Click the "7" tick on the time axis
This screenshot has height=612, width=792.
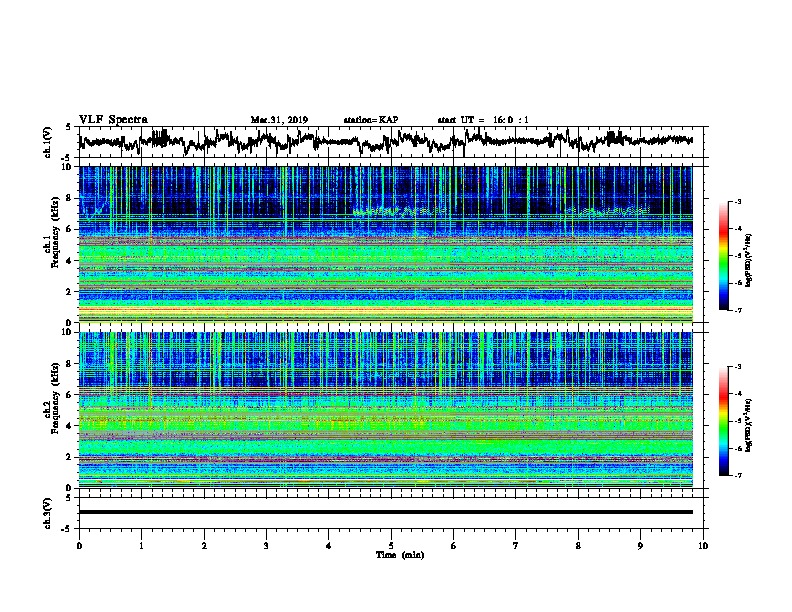(x=516, y=545)
